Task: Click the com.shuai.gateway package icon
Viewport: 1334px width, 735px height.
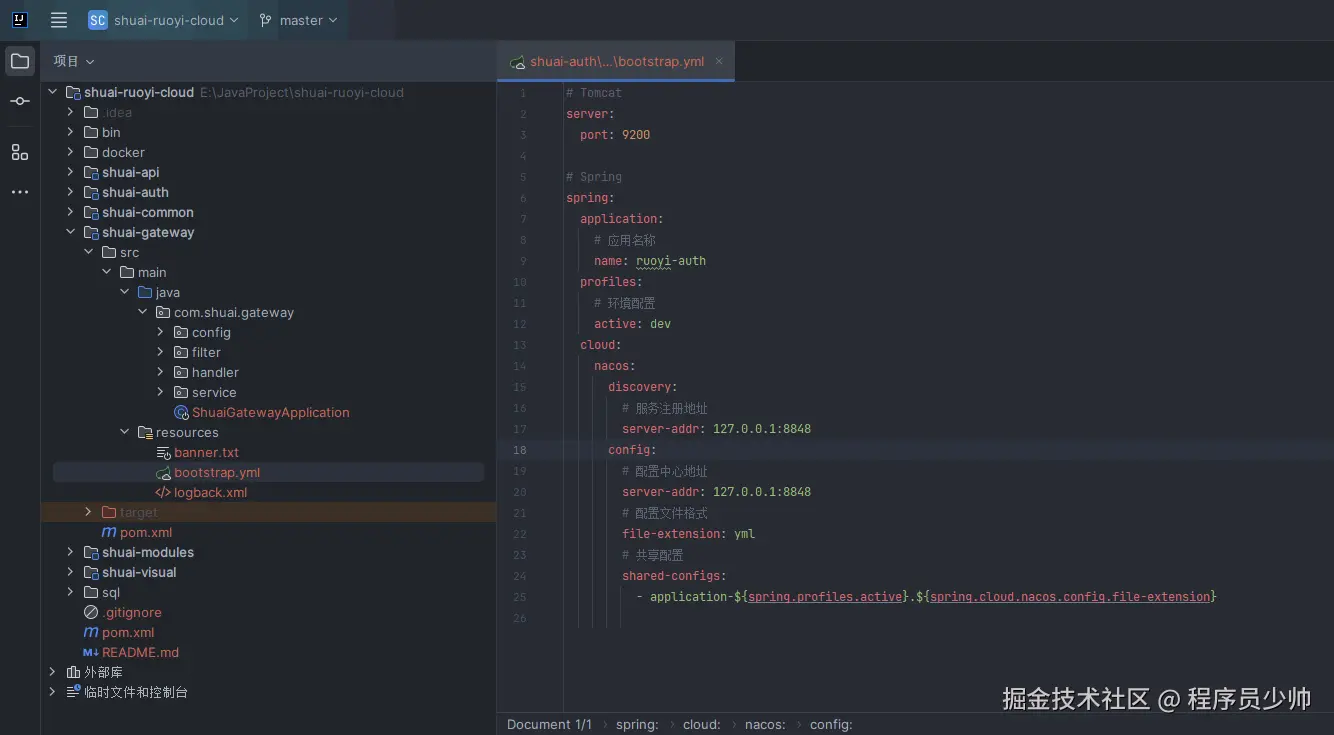Action: pos(163,312)
